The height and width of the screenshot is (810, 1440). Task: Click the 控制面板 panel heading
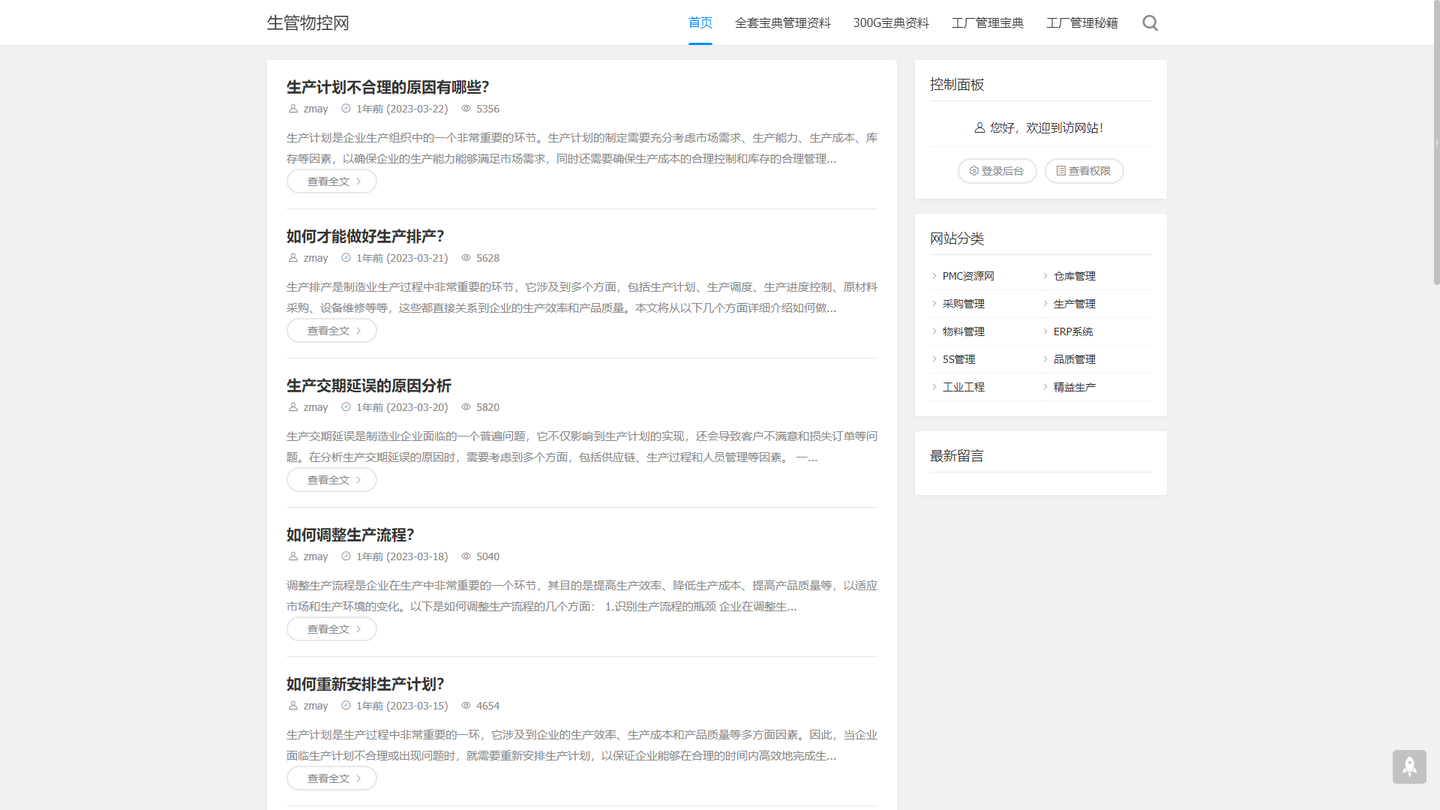[957, 85]
